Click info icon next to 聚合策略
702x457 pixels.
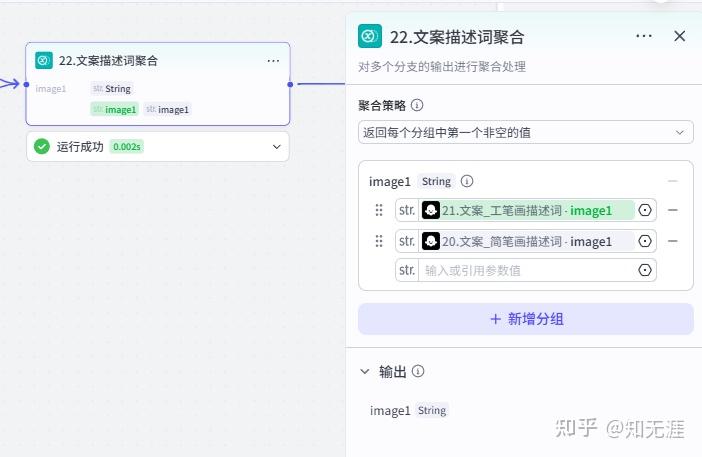[x=417, y=105]
